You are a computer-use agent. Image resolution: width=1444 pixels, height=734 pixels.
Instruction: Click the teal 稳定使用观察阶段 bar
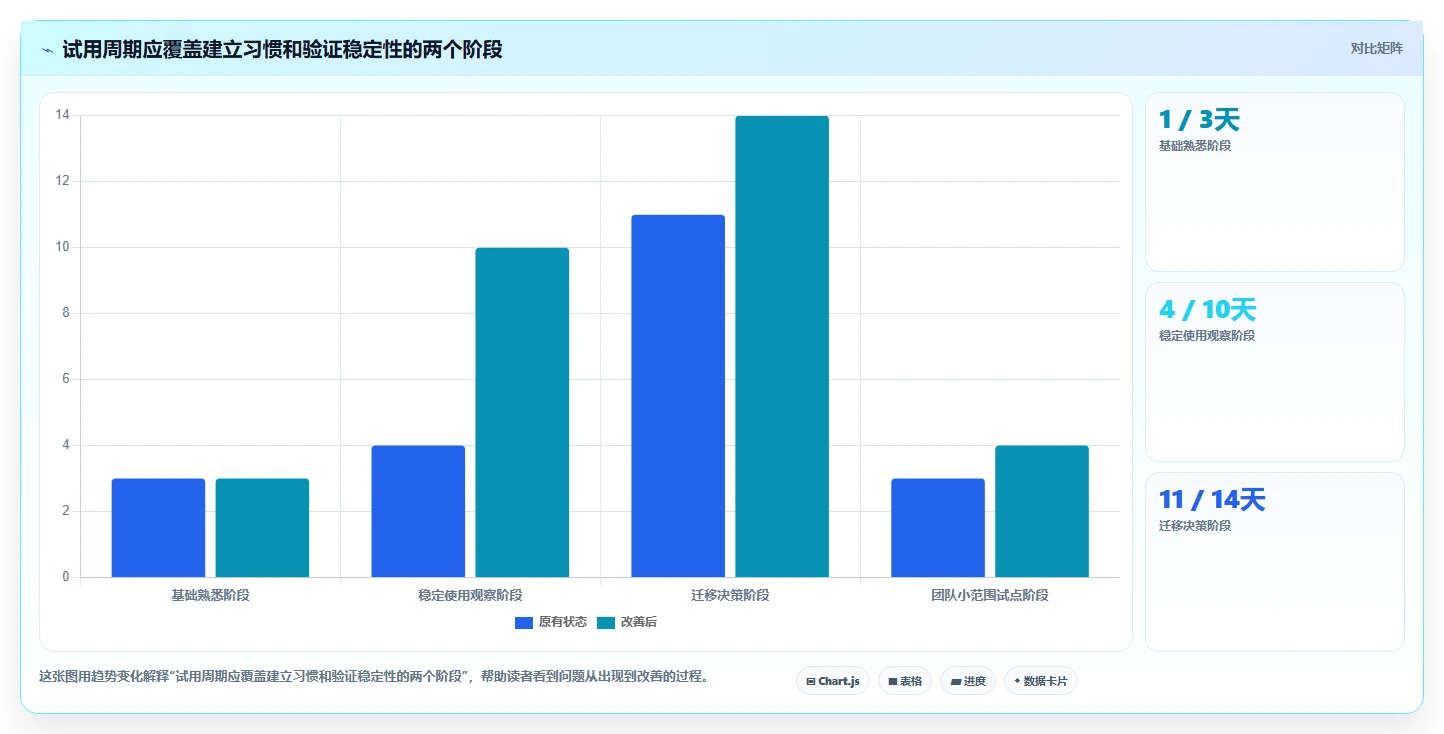point(522,412)
